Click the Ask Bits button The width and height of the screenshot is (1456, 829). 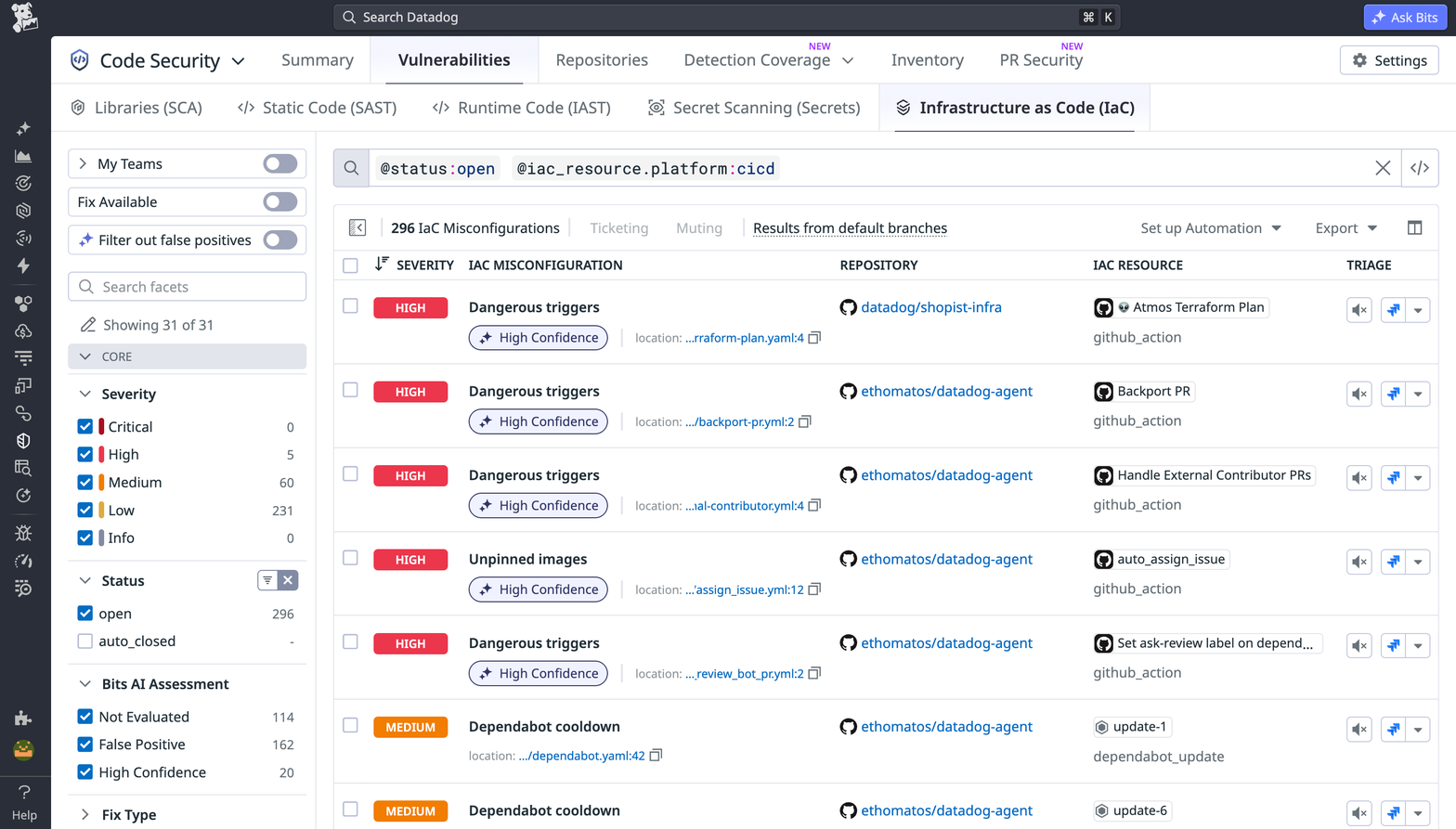pyautogui.click(x=1404, y=17)
